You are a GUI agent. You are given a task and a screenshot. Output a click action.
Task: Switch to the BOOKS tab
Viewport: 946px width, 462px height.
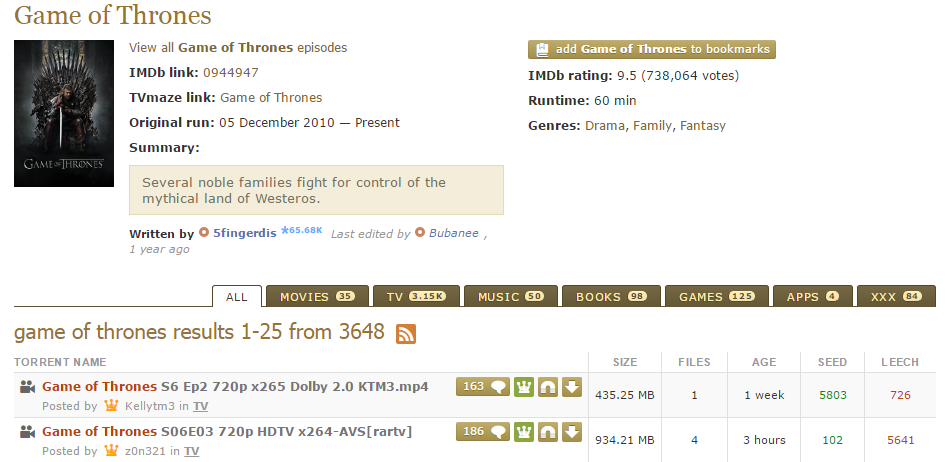(x=611, y=297)
